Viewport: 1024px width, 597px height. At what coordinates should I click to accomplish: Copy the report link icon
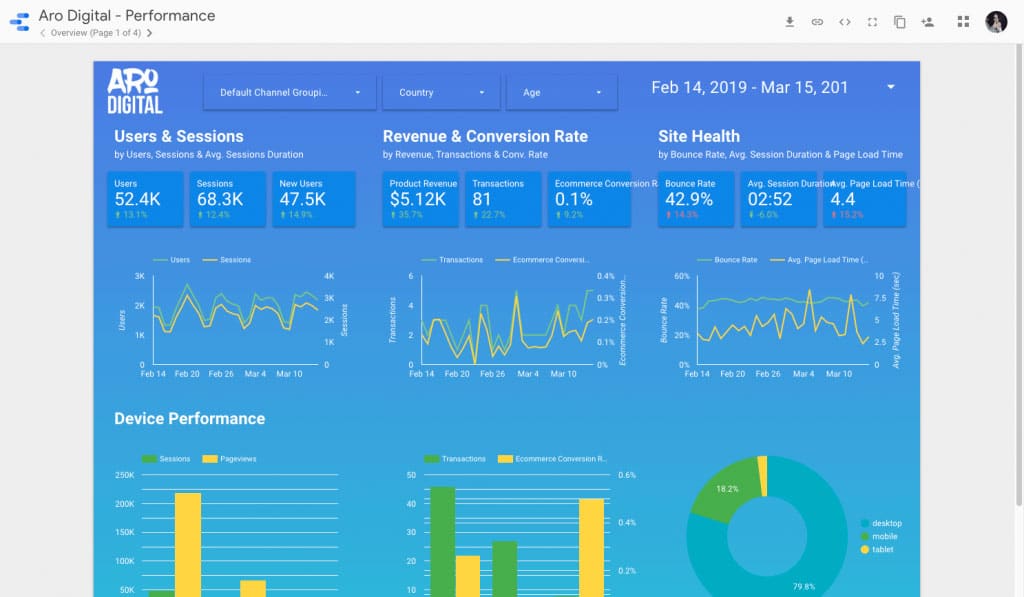click(x=817, y=22)
